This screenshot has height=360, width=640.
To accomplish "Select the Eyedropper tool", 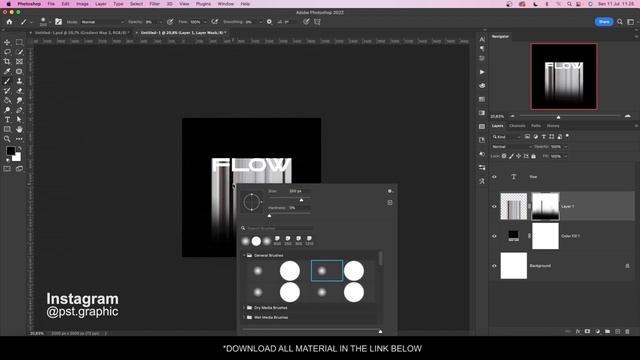I will 7,71.
